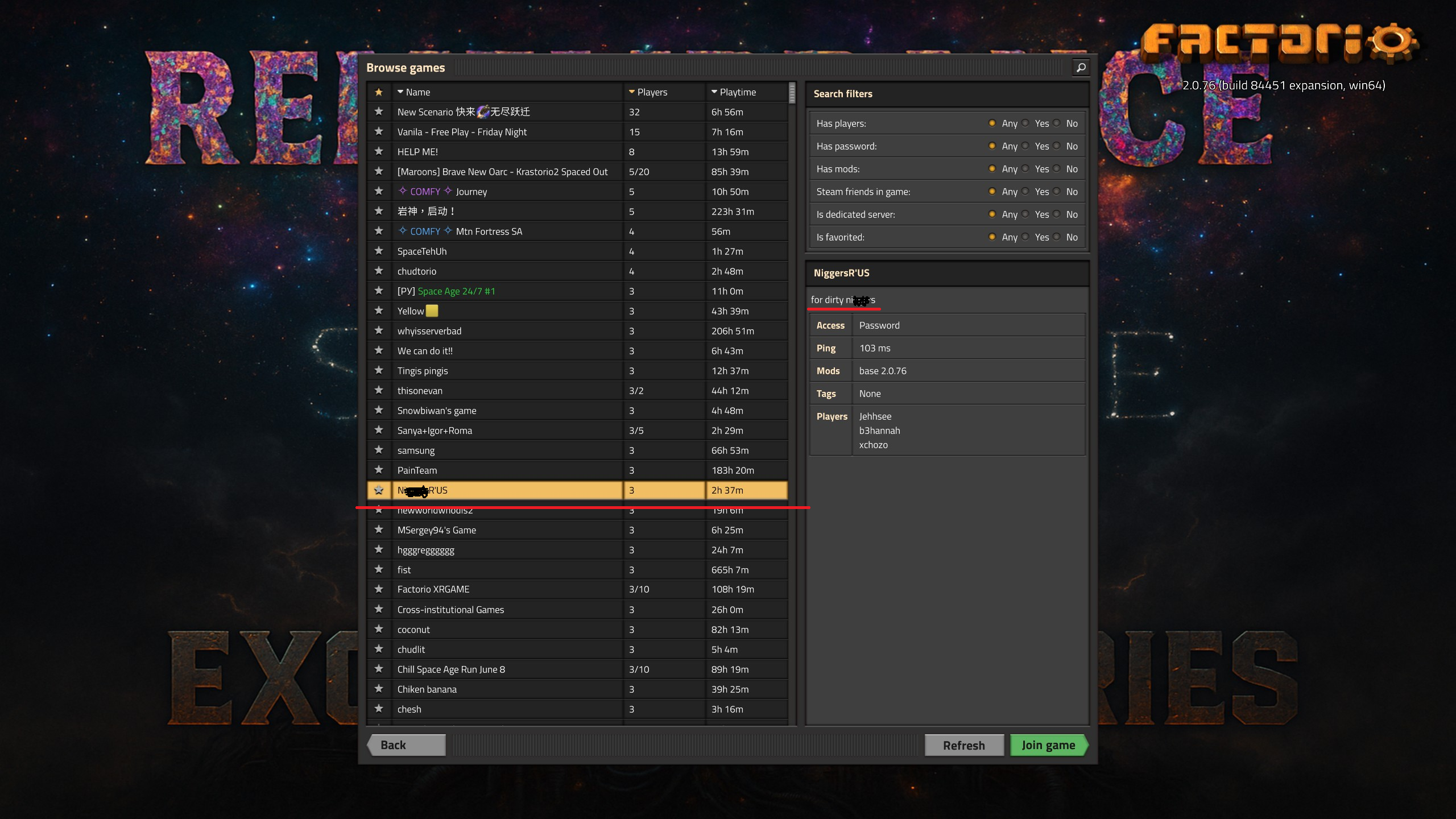Star the Chiken banana game
Image resolution: width=1456 pixels, height=819 pixels.
[379, 689]
